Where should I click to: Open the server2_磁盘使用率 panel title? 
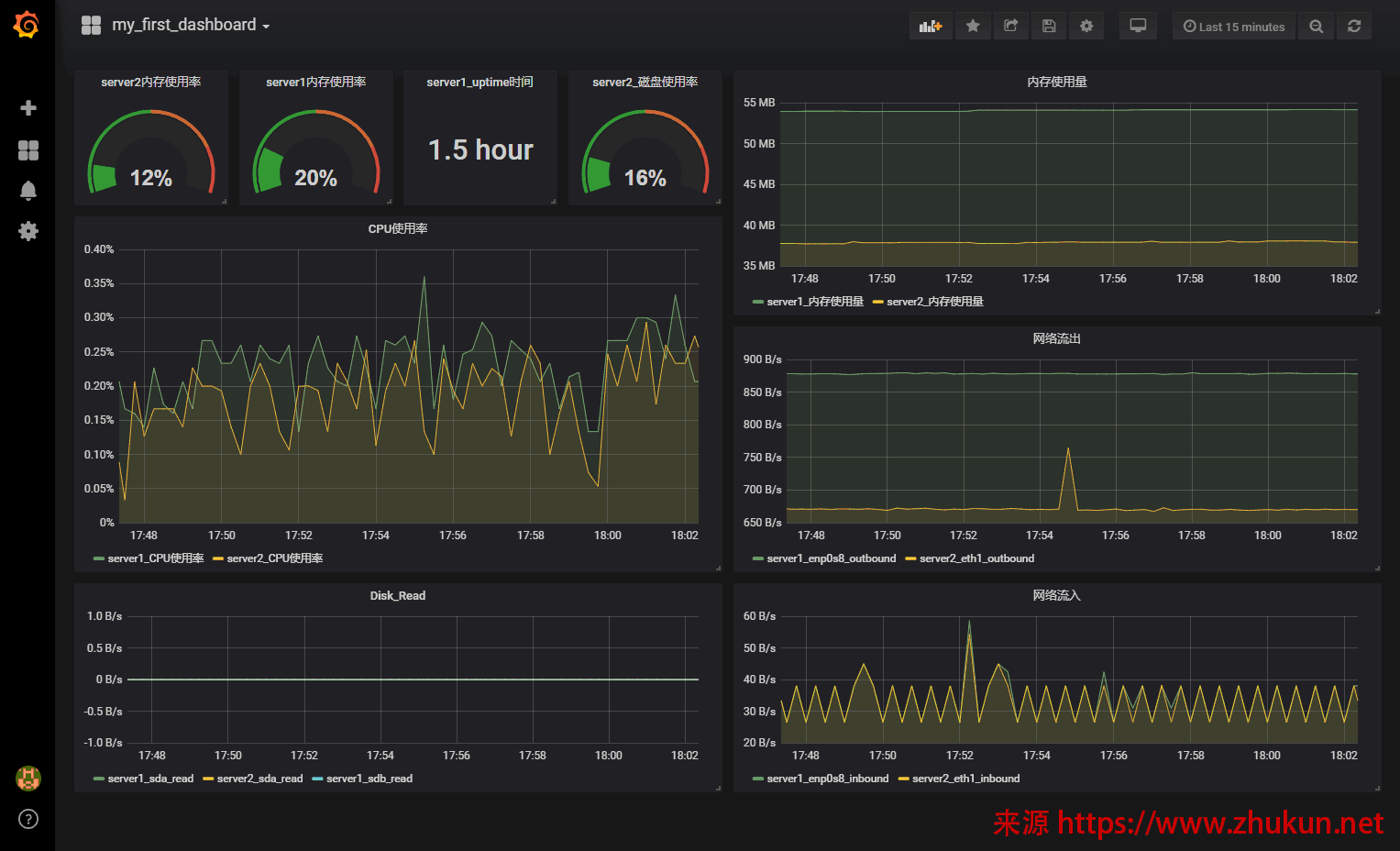645,82
